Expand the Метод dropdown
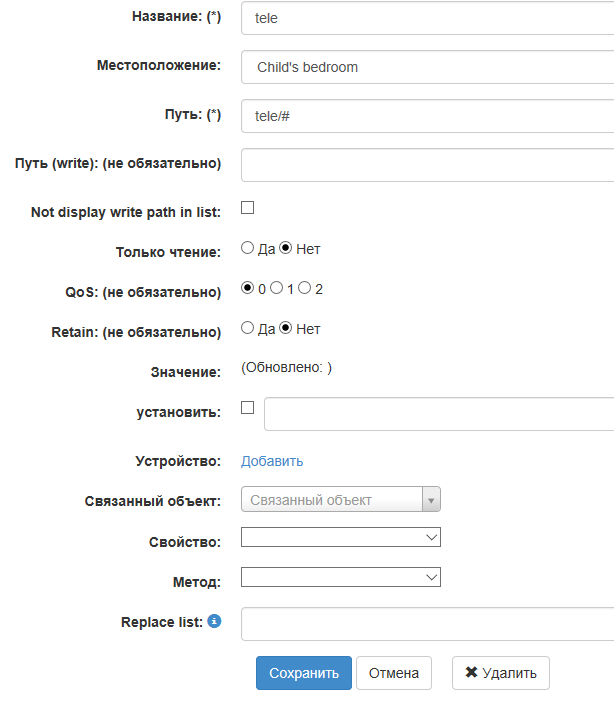The image size is (614, 704). click(340, 577)
